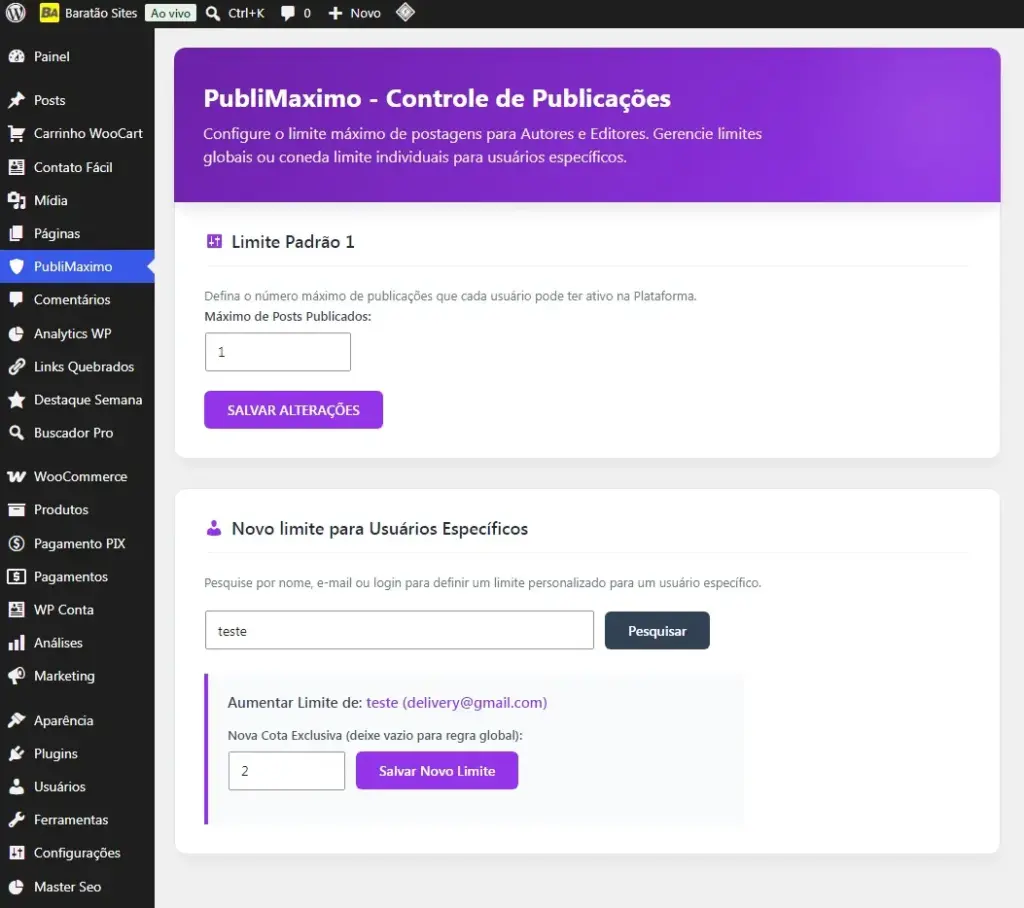
Task: Select Mídia menu label
Action: coord(50,201)
